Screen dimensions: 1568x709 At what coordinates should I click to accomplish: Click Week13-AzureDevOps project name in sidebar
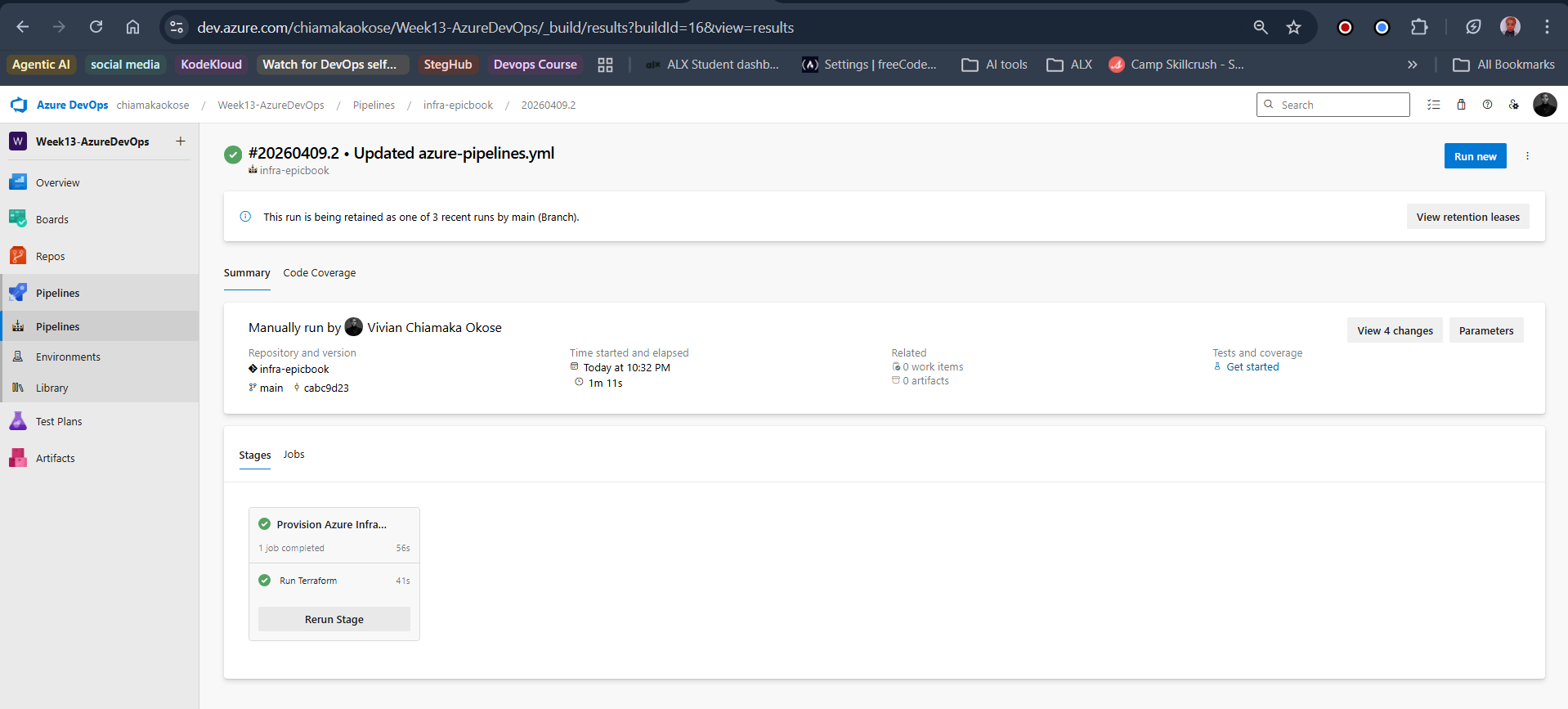coord(92,141)
